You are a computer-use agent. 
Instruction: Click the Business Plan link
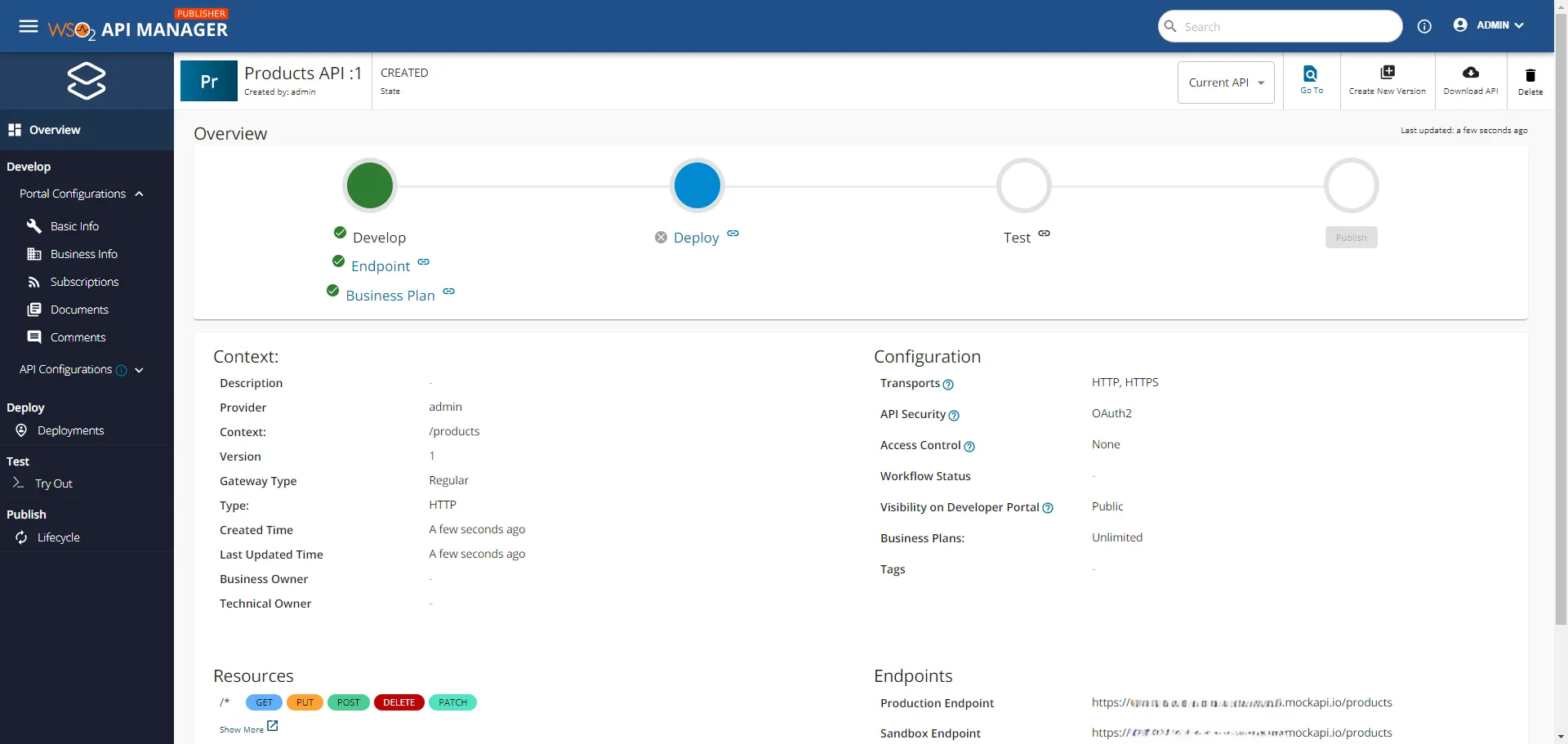point(390,296)
